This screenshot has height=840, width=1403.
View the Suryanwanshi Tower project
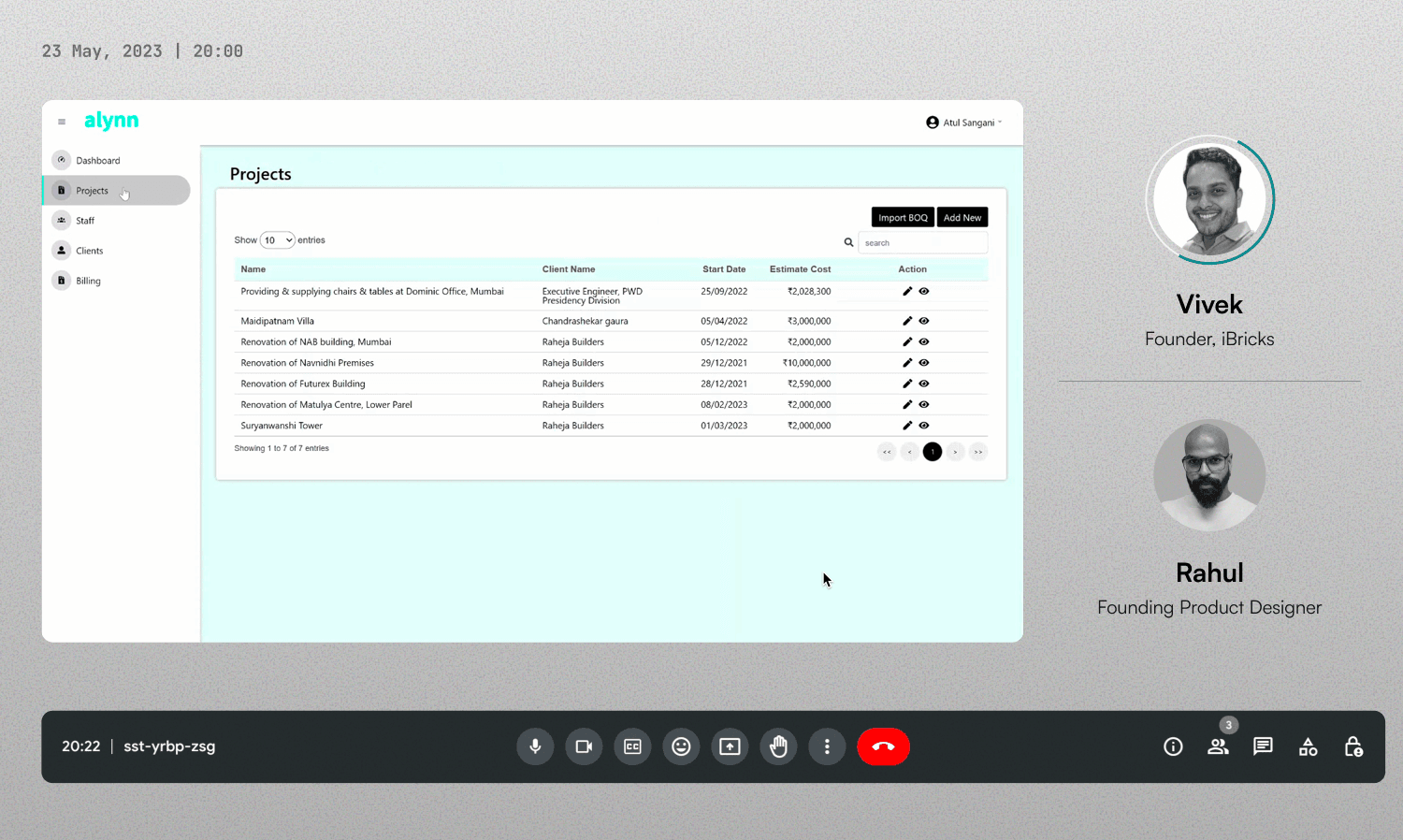(x=924, y=426)
